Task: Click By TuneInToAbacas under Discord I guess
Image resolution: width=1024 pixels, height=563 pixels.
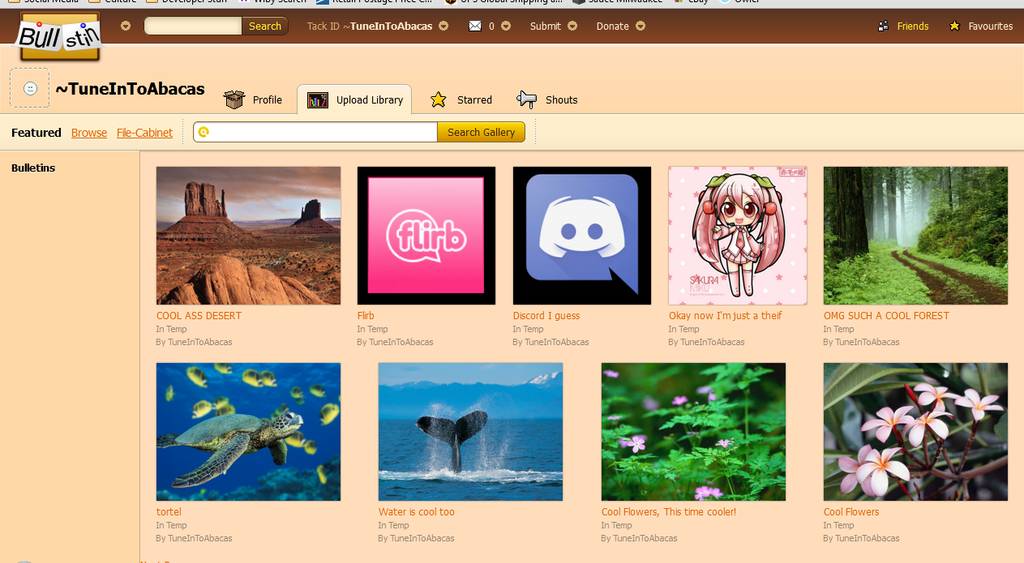Action: [x=551, y=342]
